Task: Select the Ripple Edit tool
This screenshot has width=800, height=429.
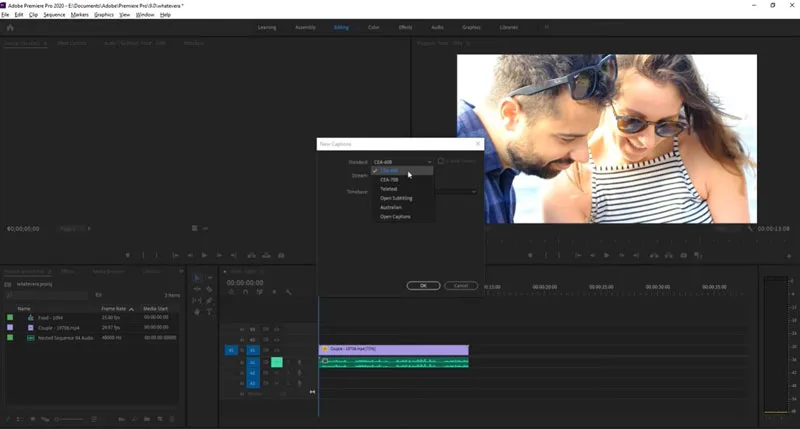Action: 197,289
